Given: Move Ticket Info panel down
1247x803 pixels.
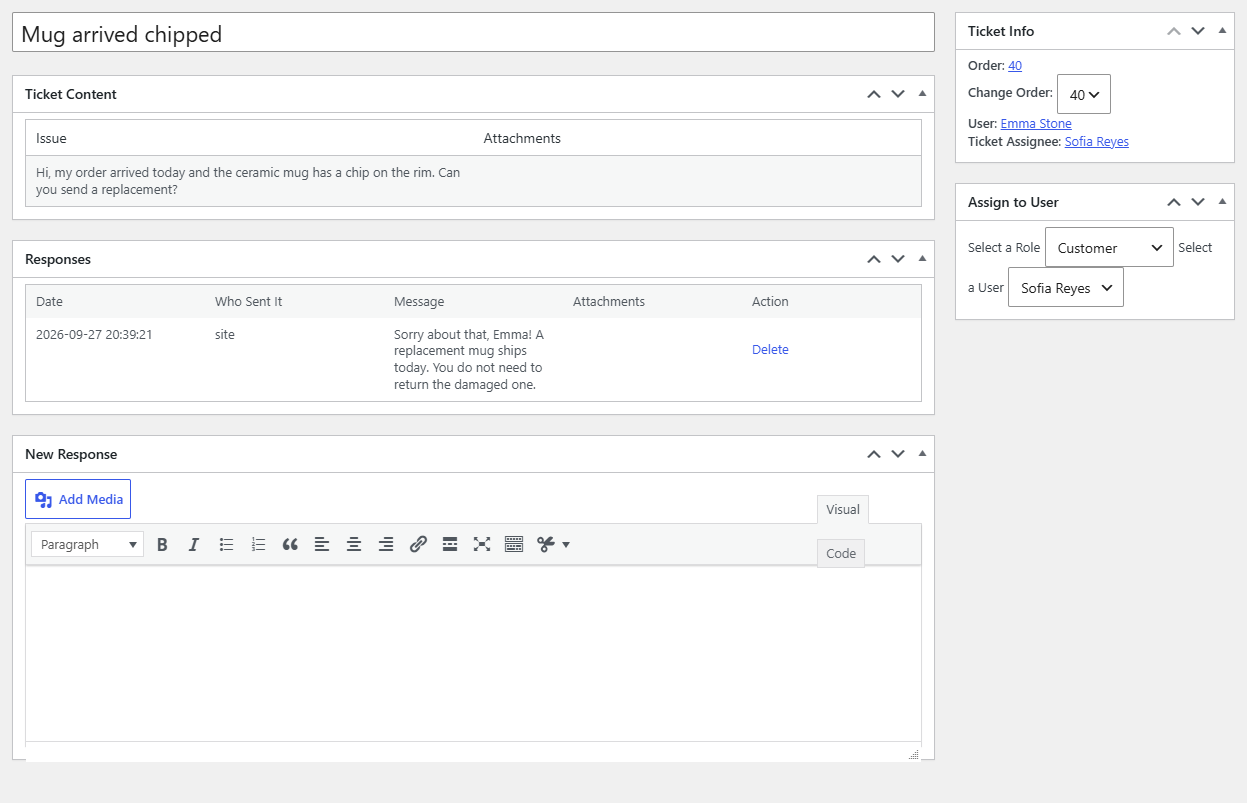Looking at the screenshot, I should pos(1198,31).
